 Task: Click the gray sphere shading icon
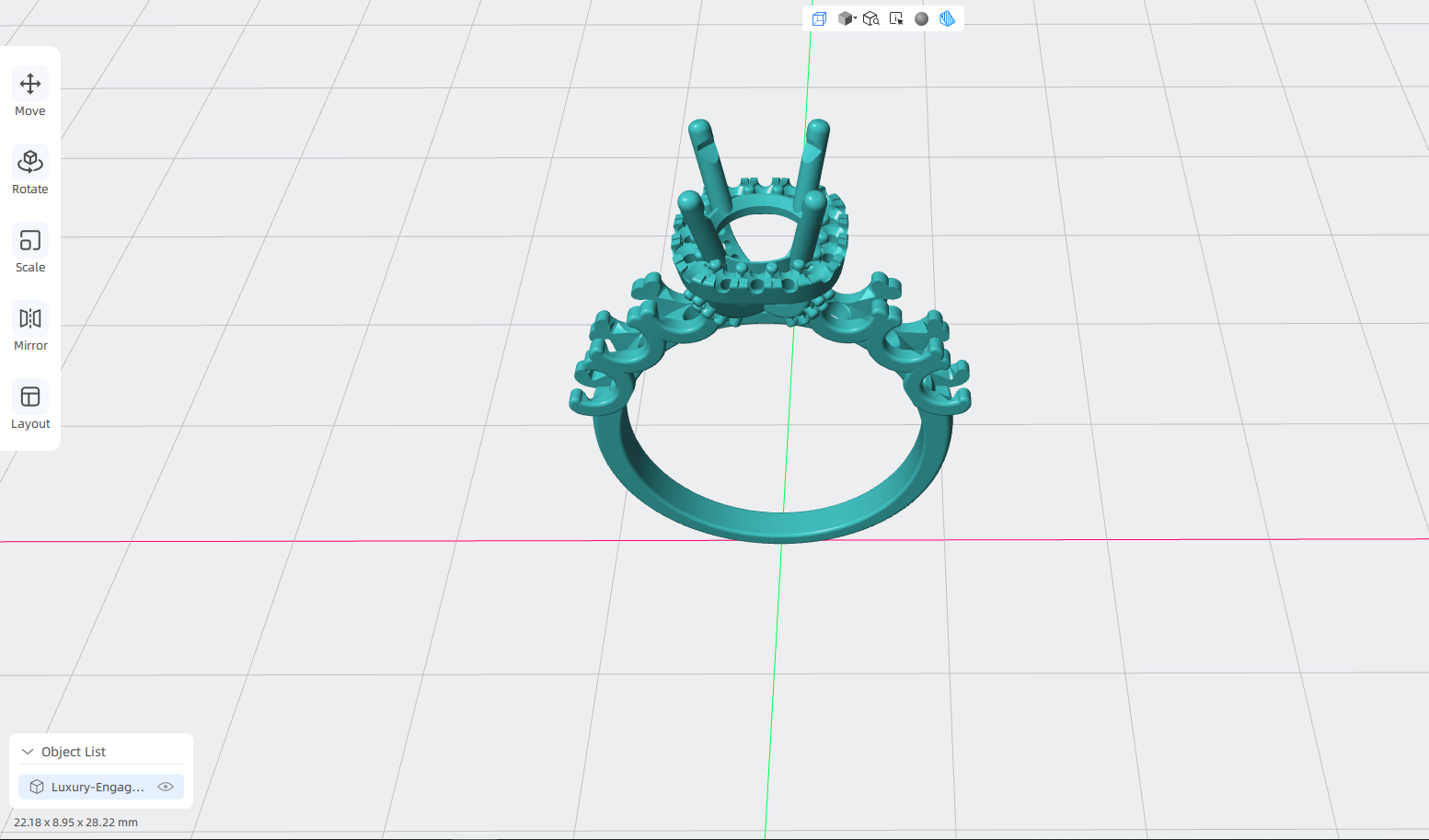point(921,18)
